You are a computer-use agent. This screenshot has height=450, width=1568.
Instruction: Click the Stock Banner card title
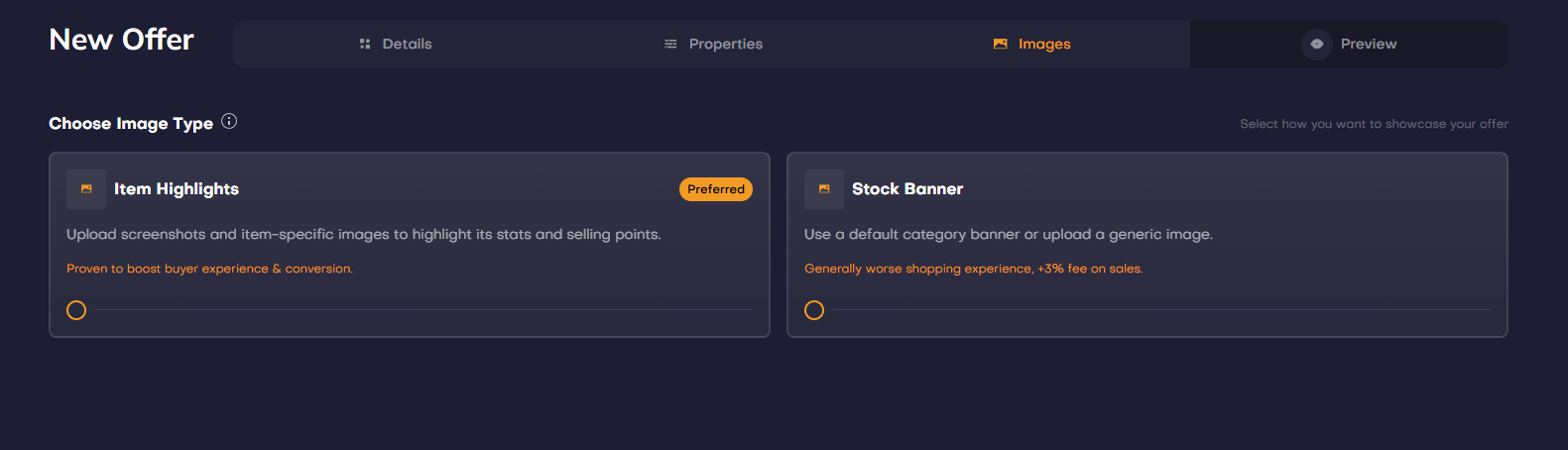pos(907,189)
